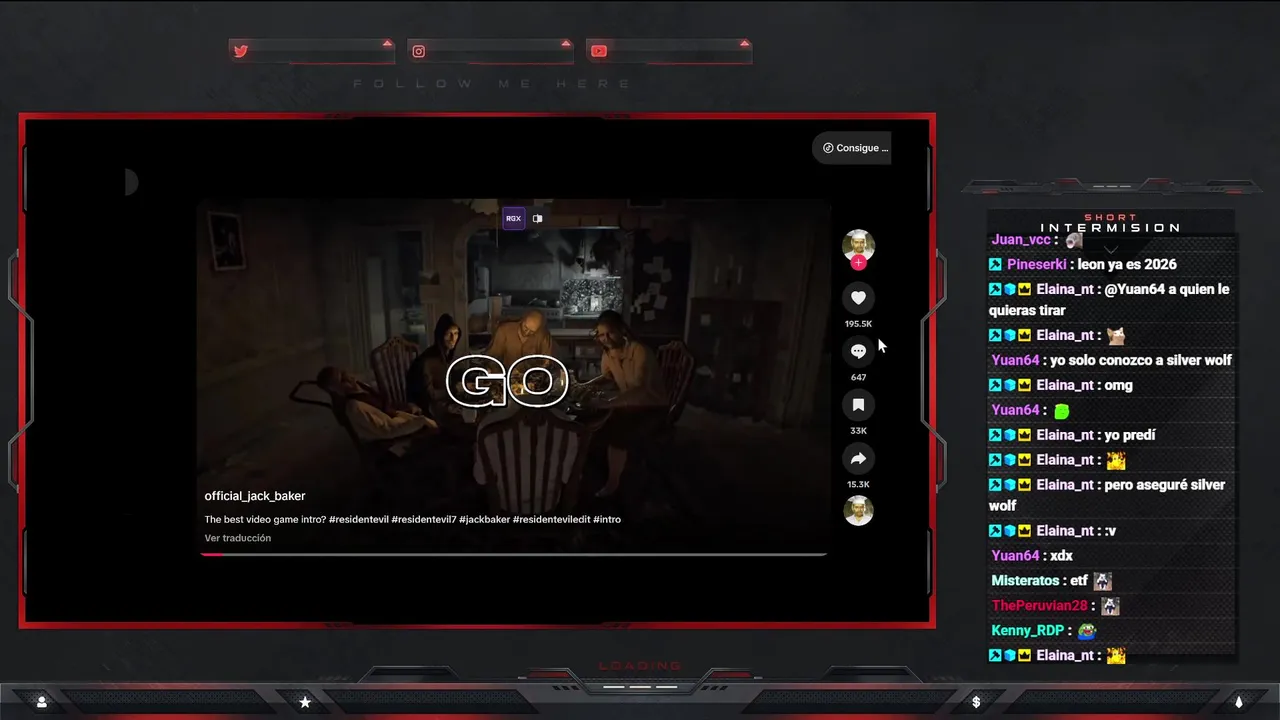Viewport: 1280px width, 720px height.
Task: Like the video with the heart icon
Action: [x=858, y=298]
